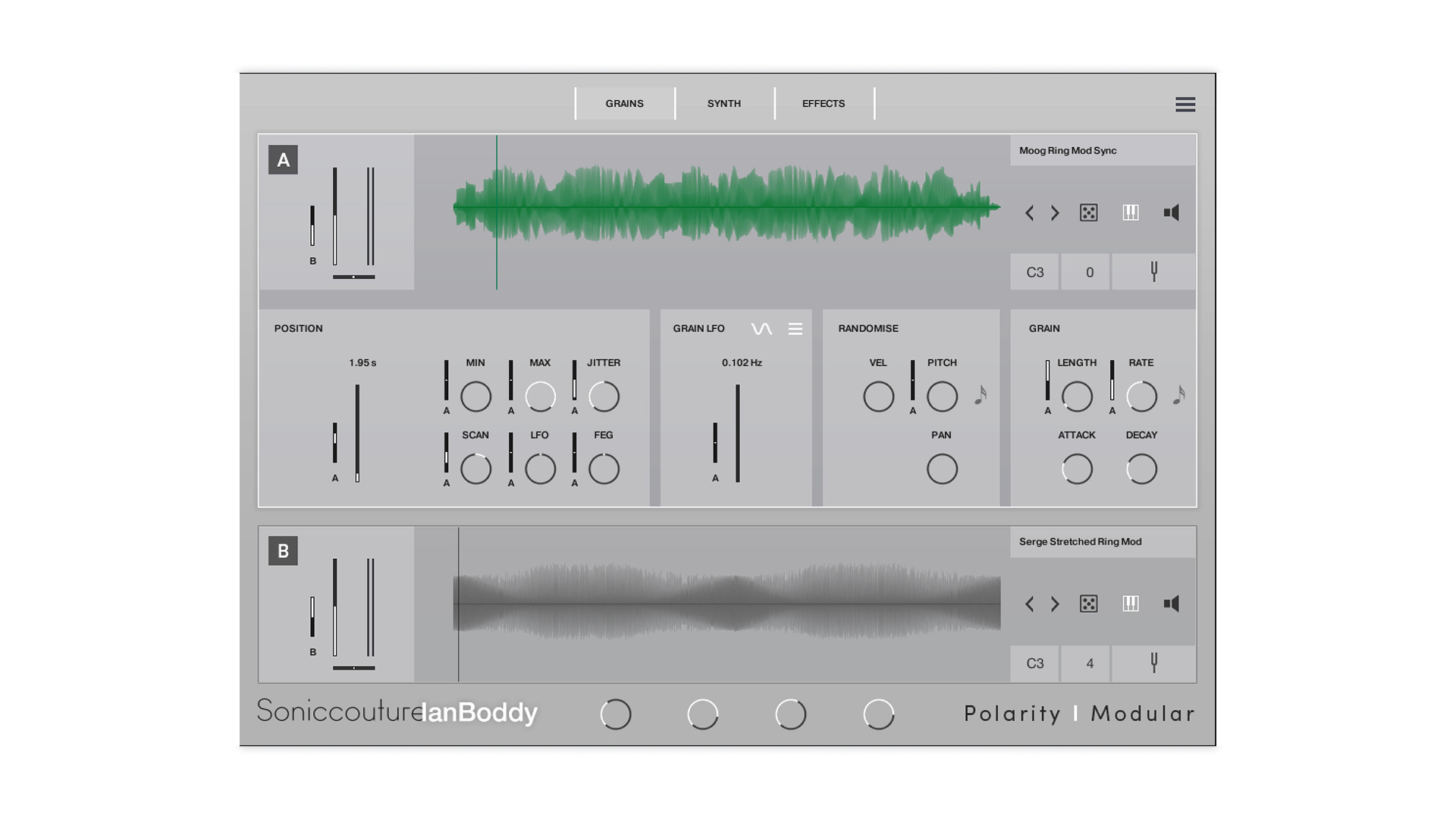Turn the PAN knob in the RANDOMISE section
Screen dimensions: 1456x819
pos(942,469)
